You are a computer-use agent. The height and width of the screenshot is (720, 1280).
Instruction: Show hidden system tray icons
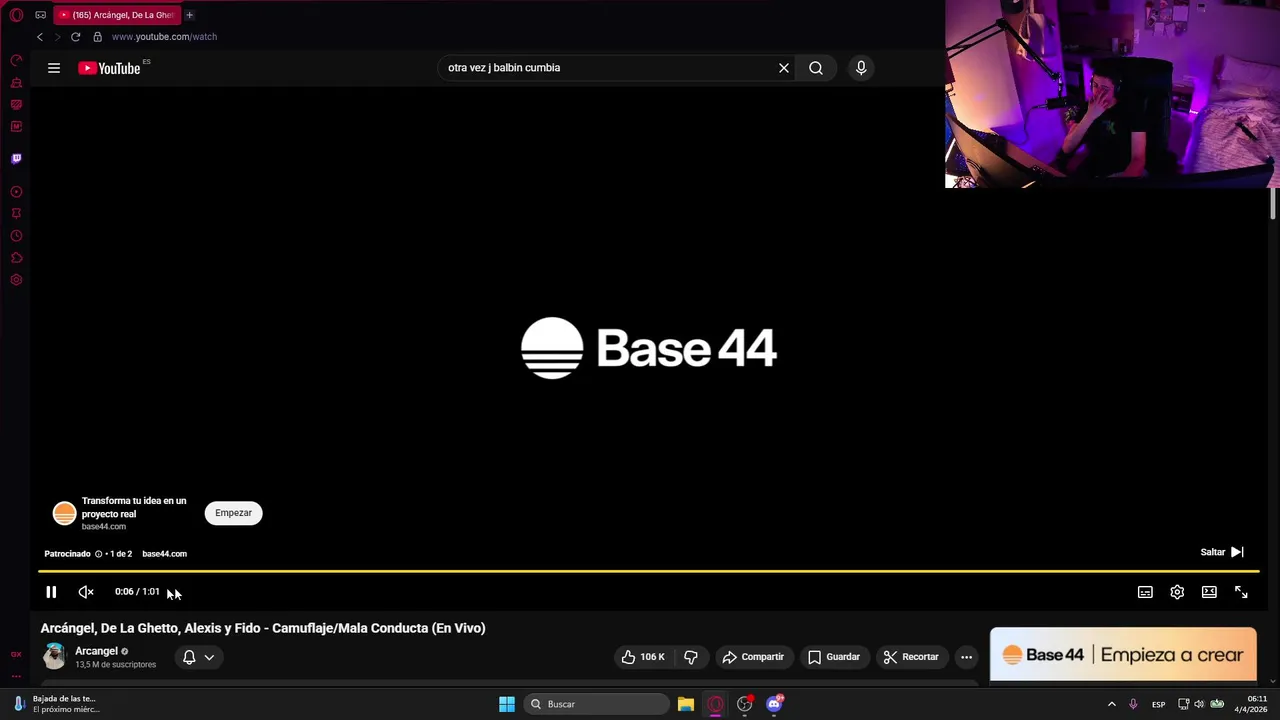(x=1111, y=704)
